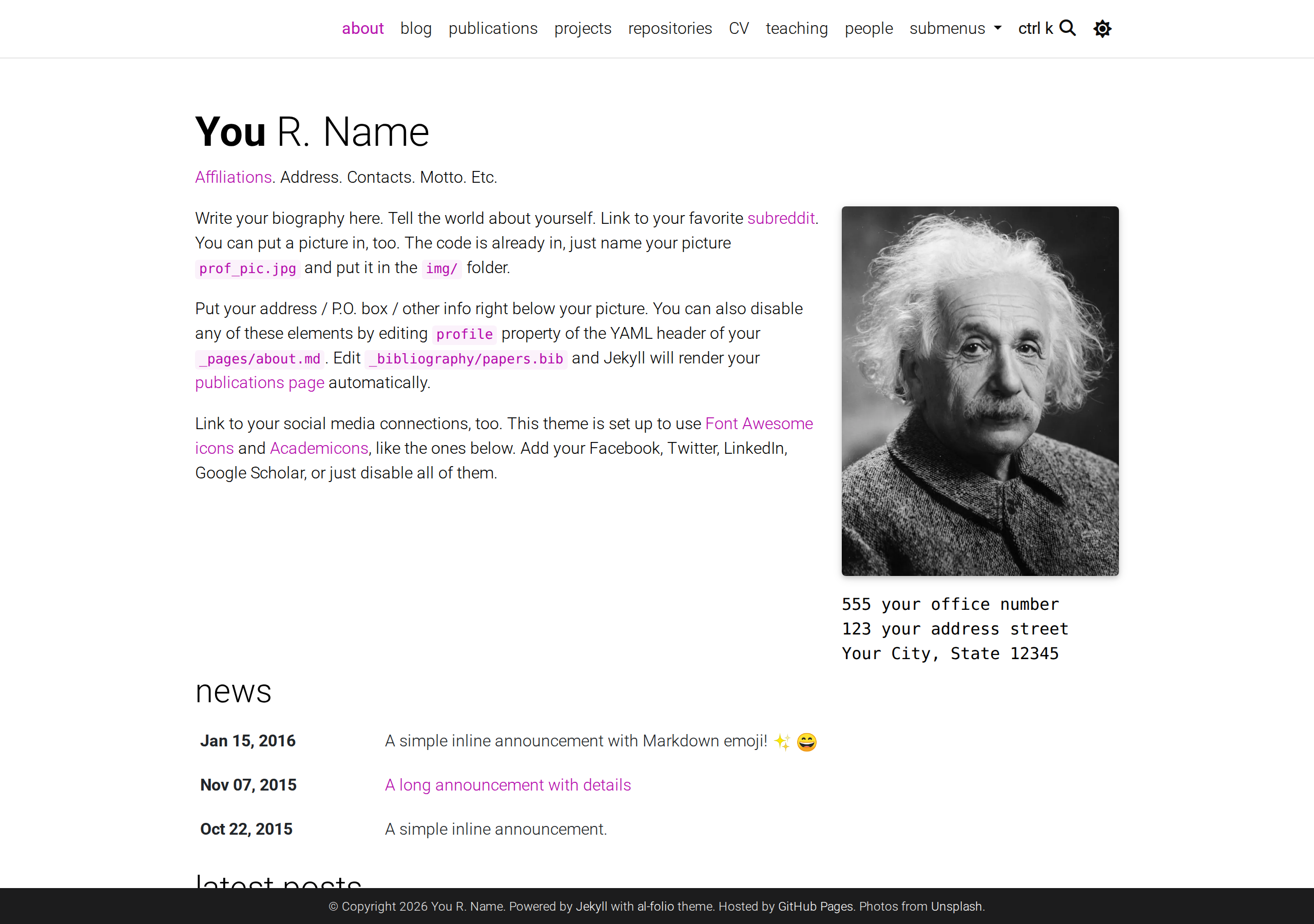The image size is (1314, 924).
Task: Click the sparkles emoji in news
Action: [x=782, y=742]
